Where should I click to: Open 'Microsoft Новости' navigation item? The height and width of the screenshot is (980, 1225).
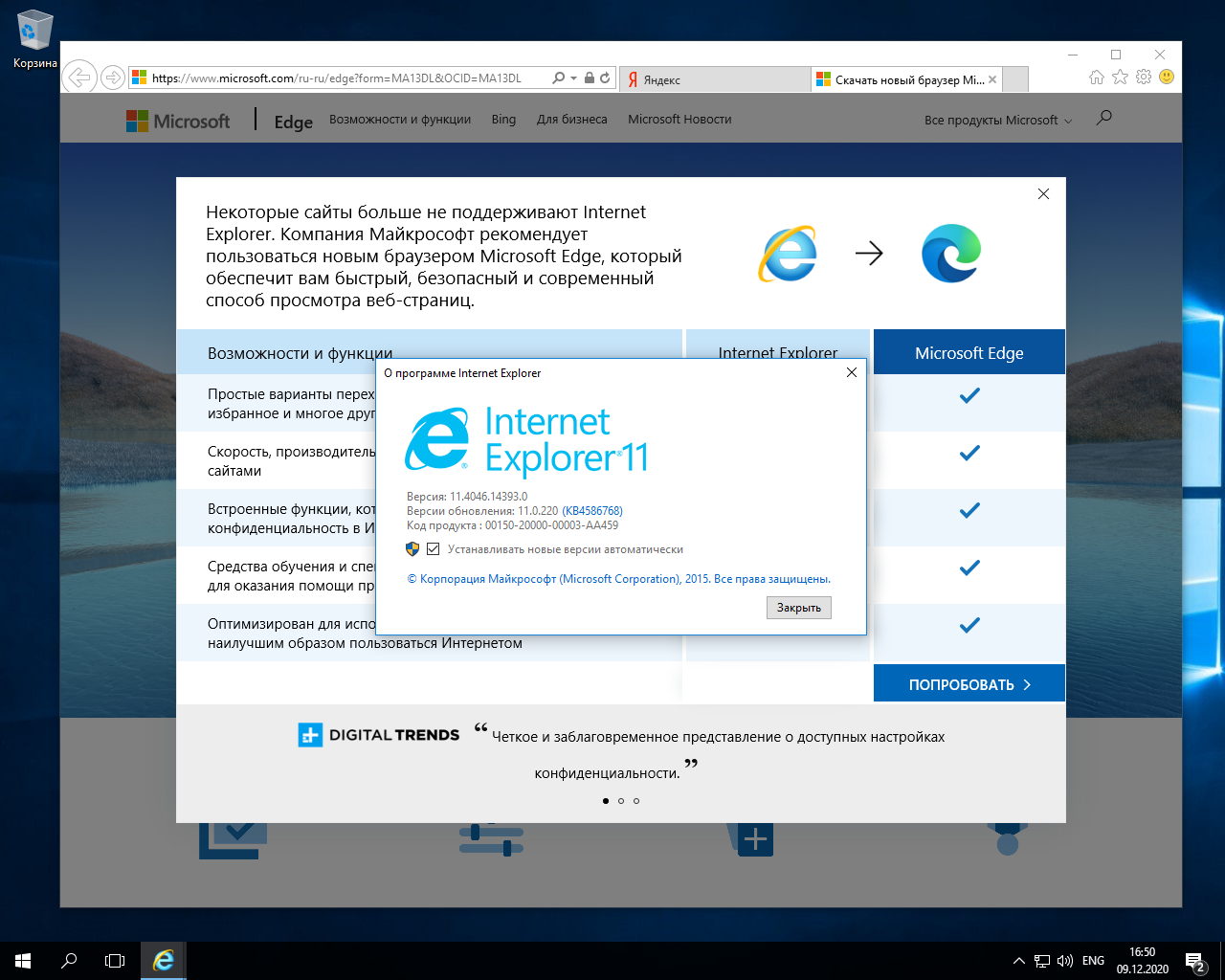[x=679, y=120]
